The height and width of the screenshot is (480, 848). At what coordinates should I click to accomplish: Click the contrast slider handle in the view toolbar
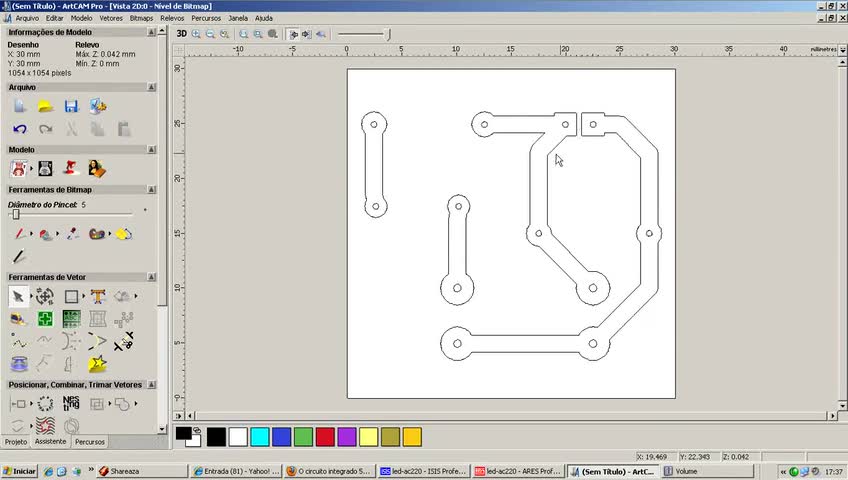[387, 34]
